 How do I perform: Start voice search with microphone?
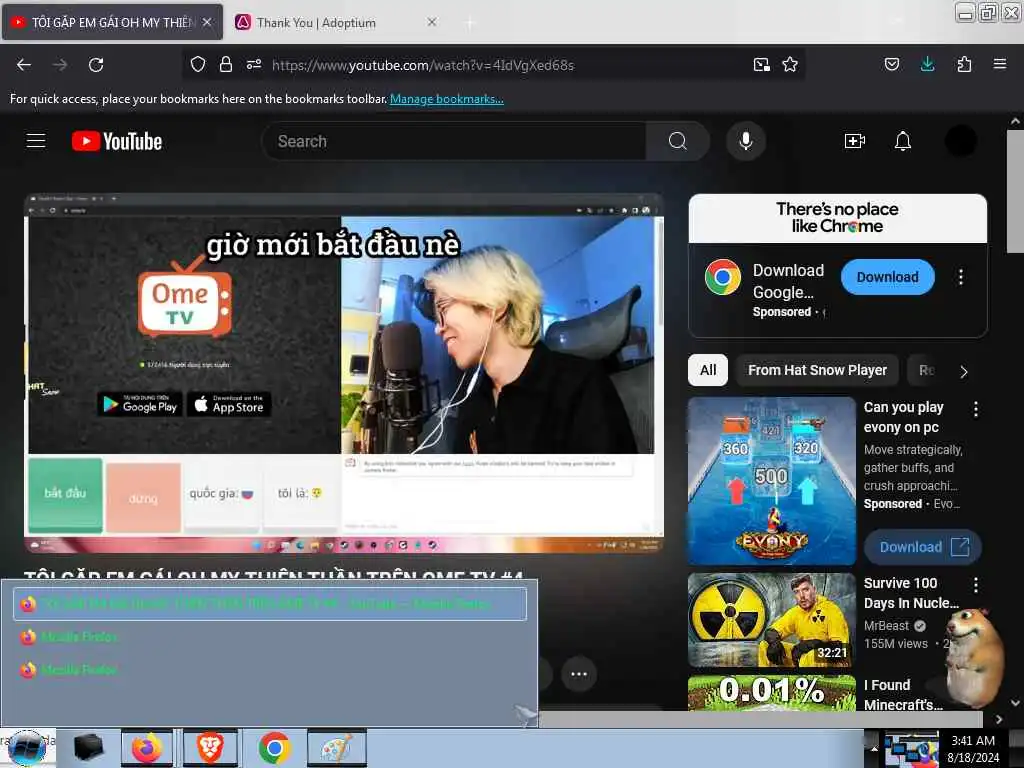coord(746,141)
